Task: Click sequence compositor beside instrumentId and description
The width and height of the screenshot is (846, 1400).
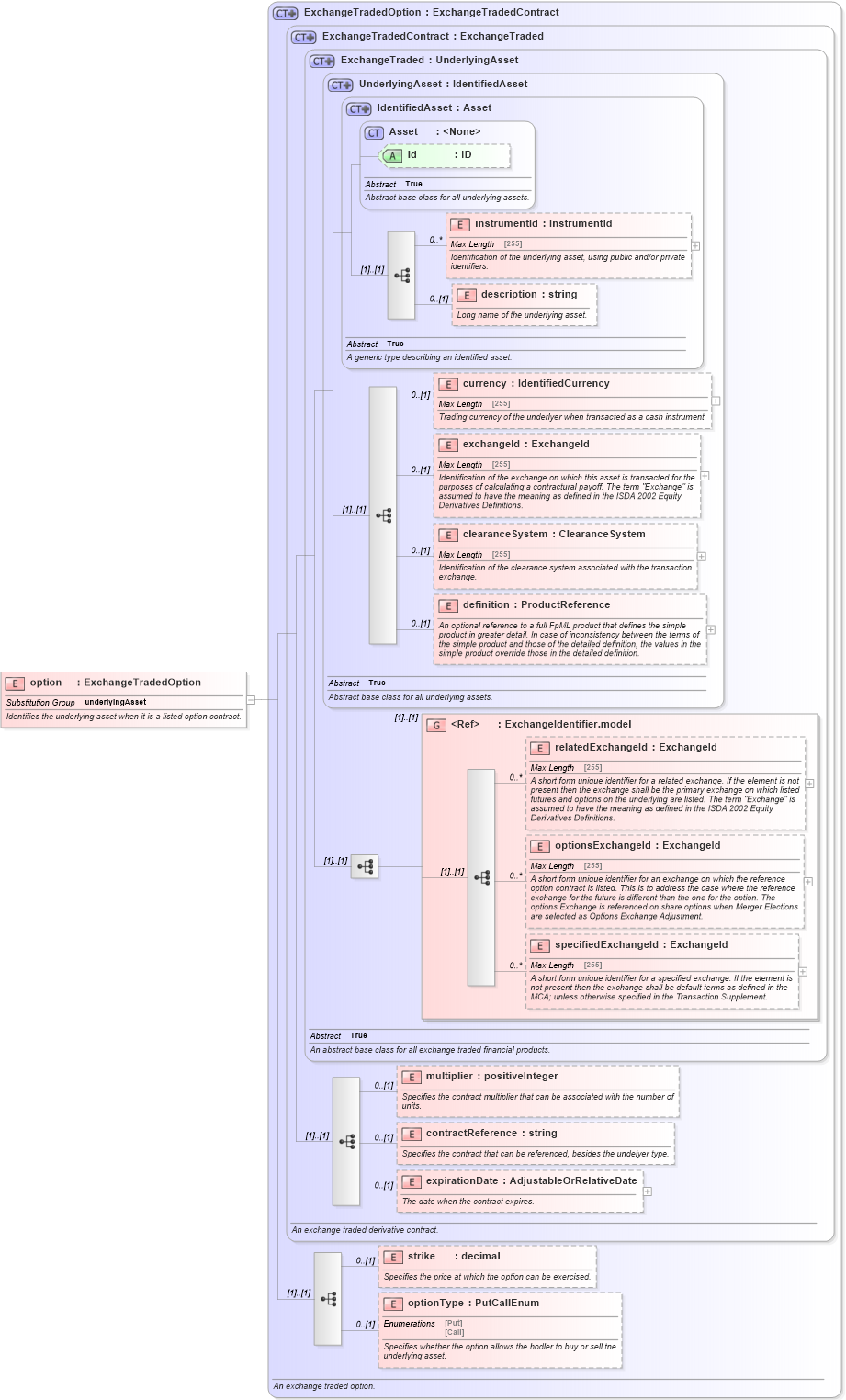Action: click(401, 276)
